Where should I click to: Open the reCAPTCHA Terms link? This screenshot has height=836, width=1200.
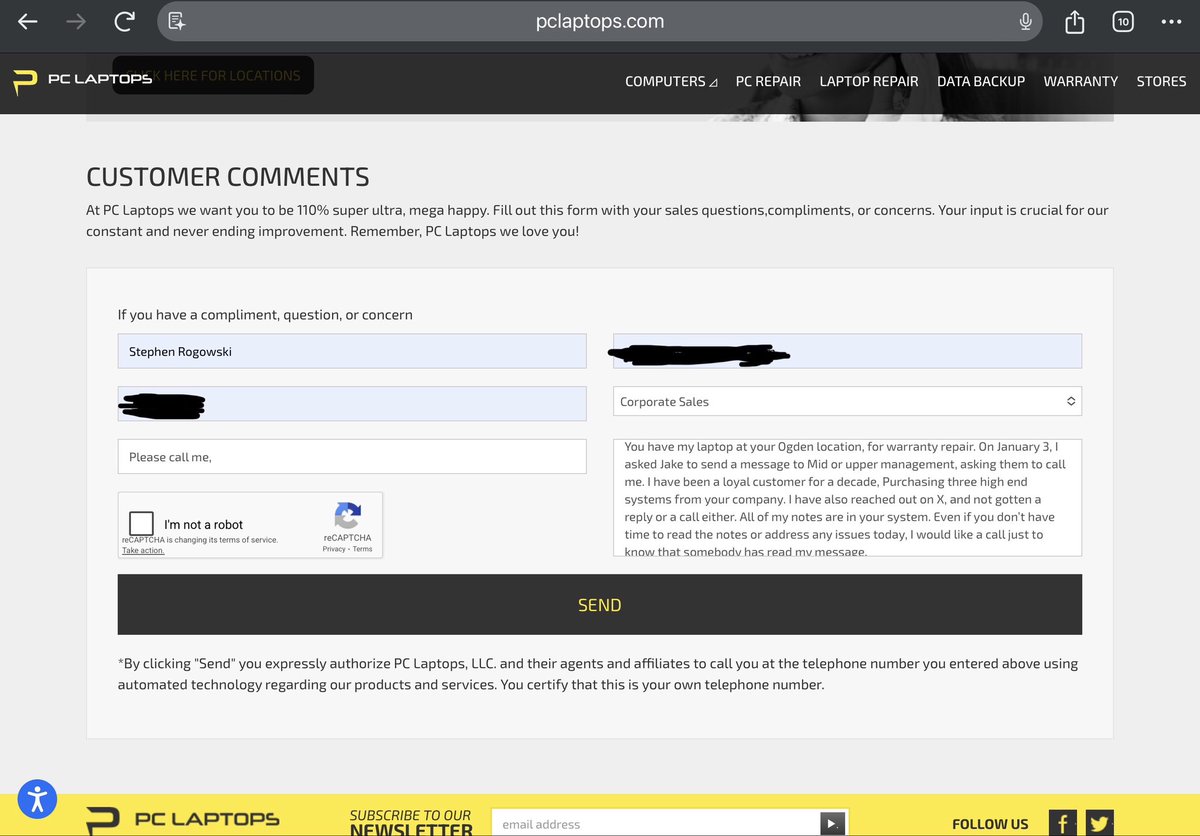(x=362, y=549)
